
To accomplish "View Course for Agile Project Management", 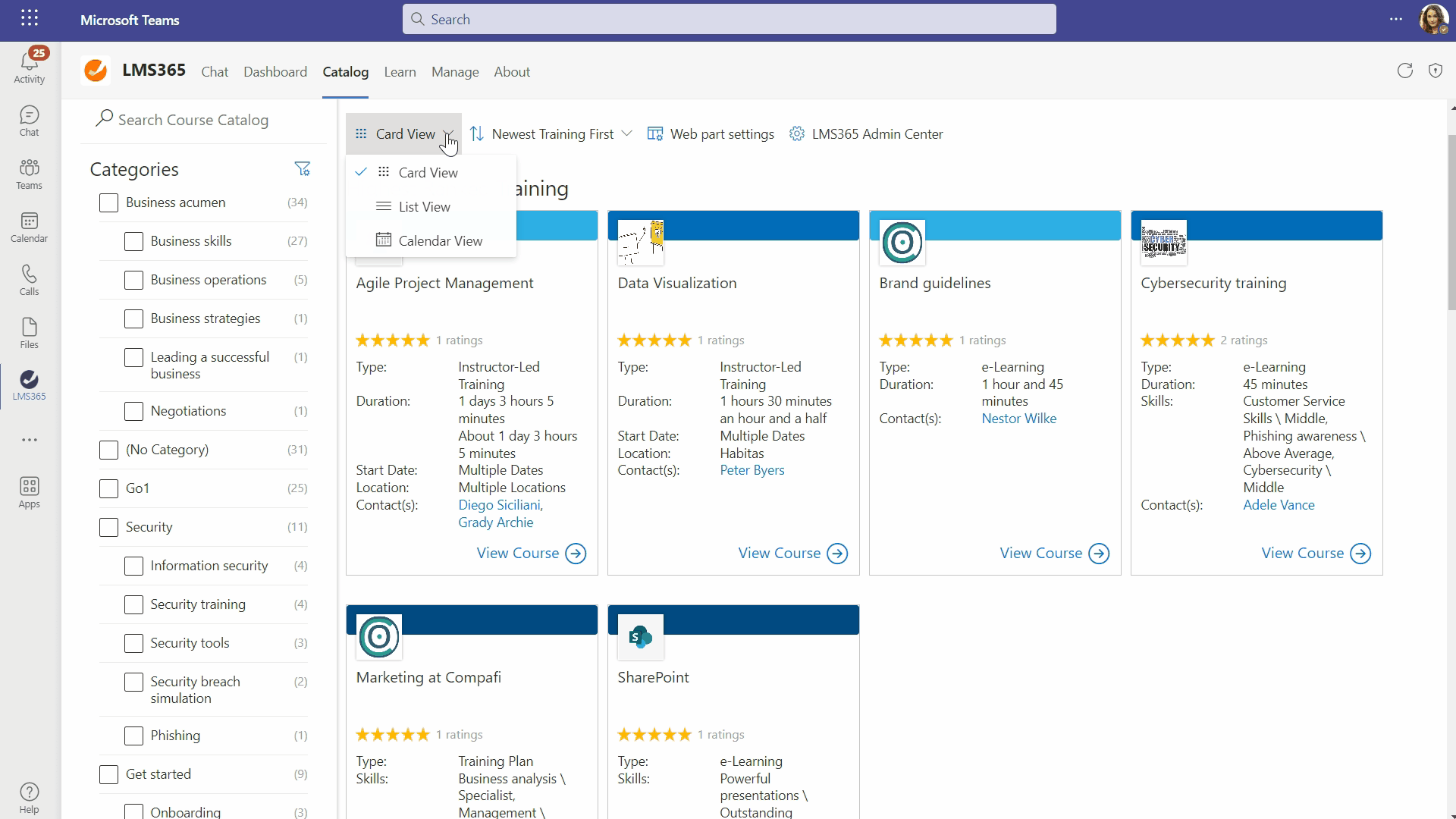I will point(532,554).
